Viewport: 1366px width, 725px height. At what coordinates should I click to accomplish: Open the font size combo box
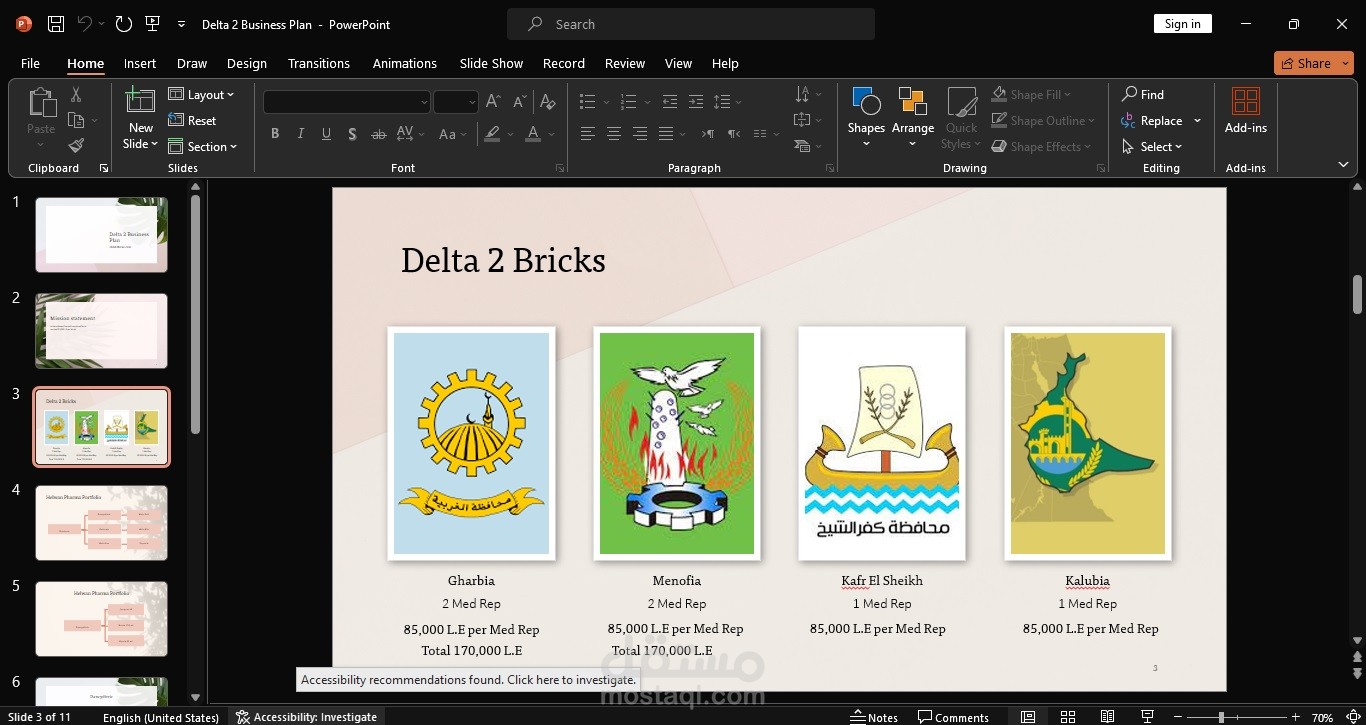tap(456, 101)
